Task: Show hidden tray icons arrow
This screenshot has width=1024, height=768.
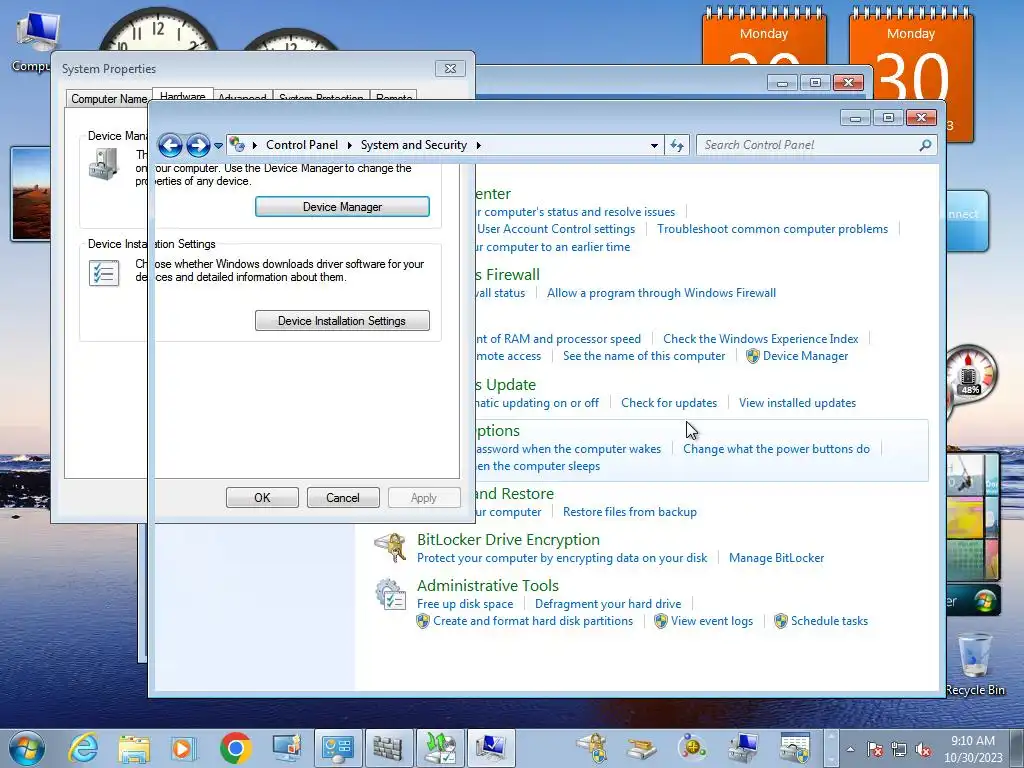Action: coord(850,749)
